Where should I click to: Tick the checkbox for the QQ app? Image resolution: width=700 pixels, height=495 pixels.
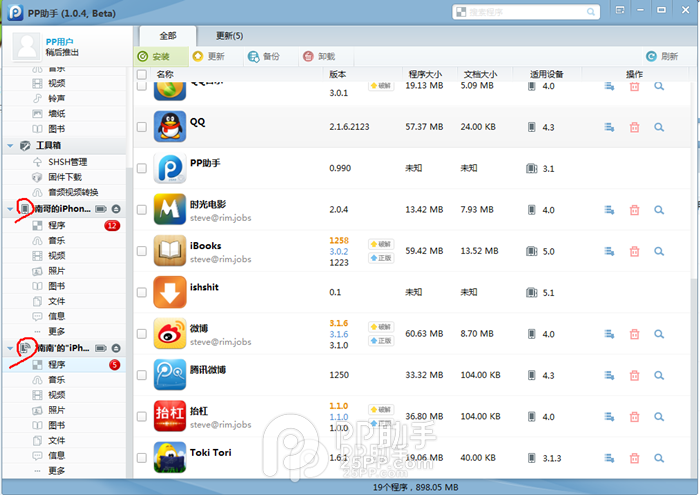point(141,128)
